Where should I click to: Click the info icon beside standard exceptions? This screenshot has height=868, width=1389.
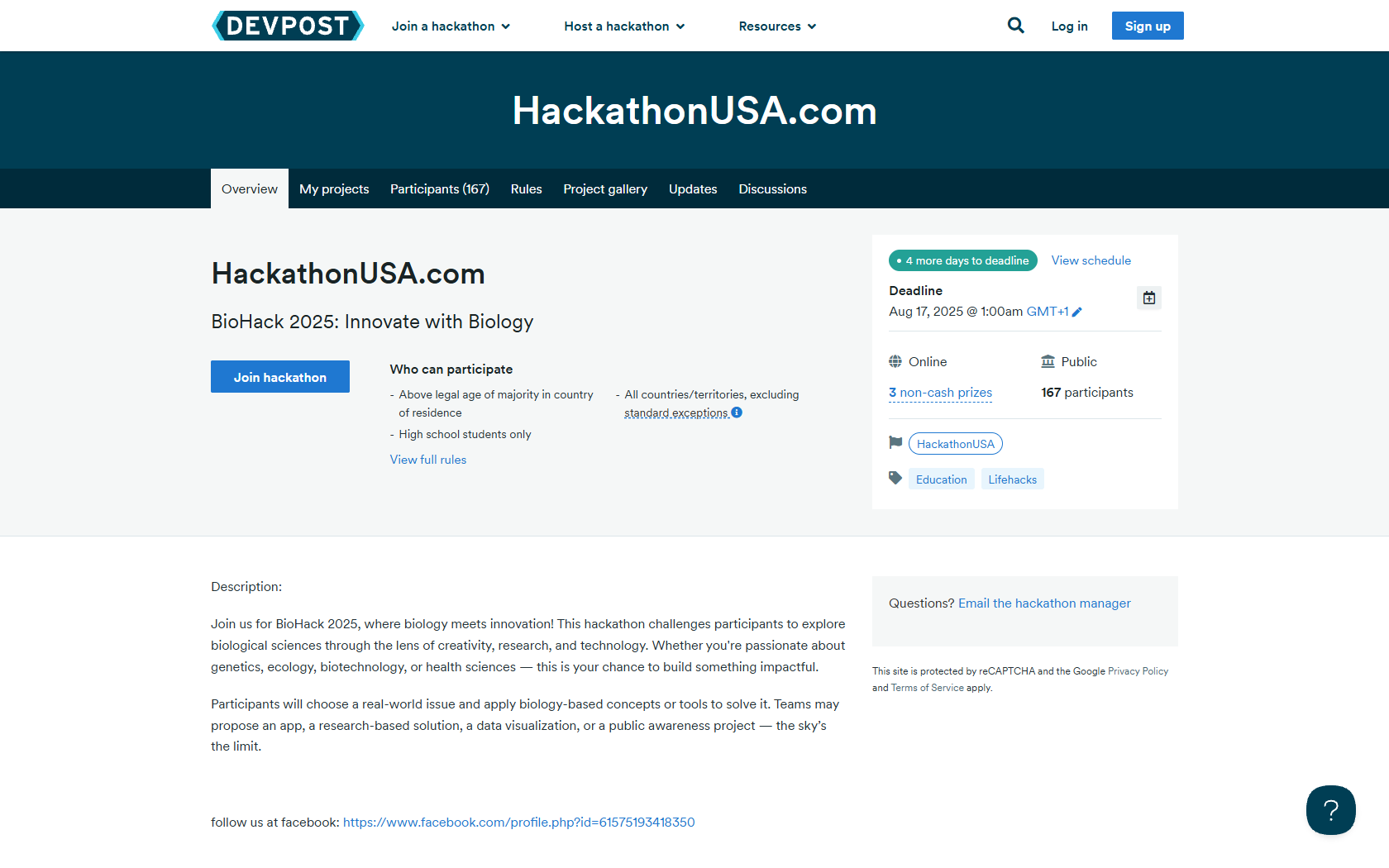pos(737,413)
